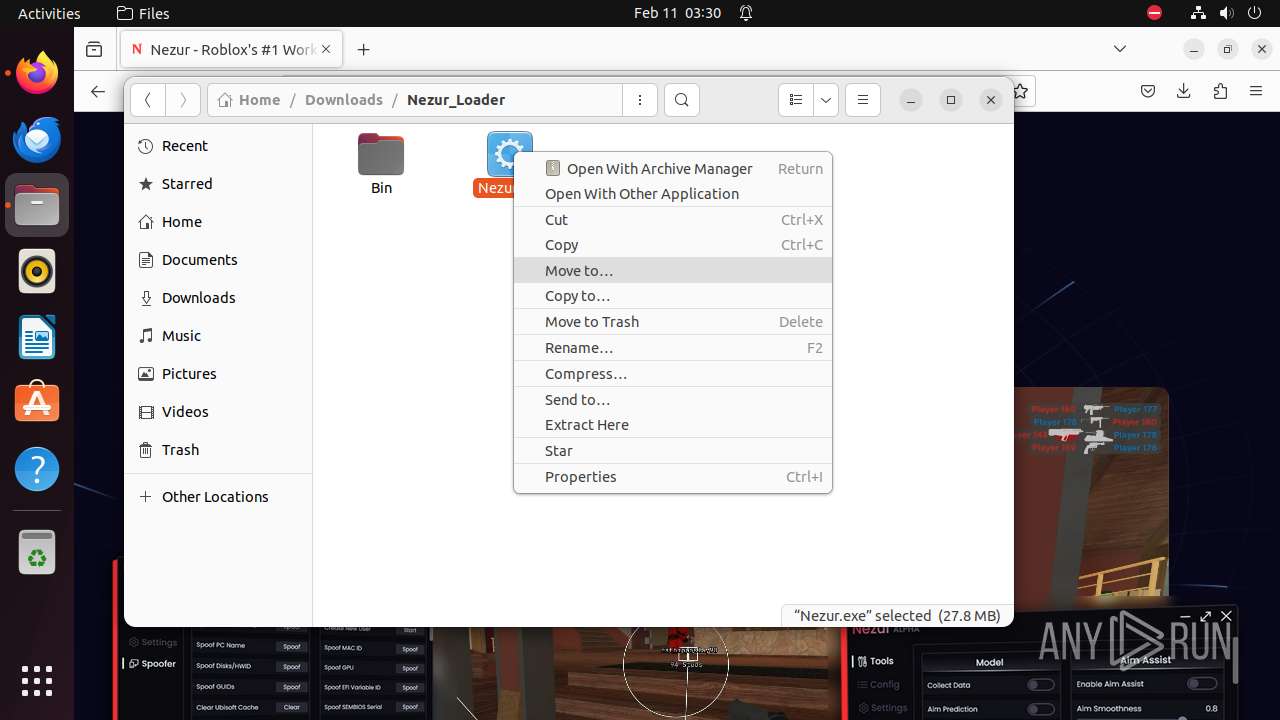Open Rhythmbox music player from dock
The height and width of the screenshot is (720, 1280).
pyautogui.click(x=37, y=271)
